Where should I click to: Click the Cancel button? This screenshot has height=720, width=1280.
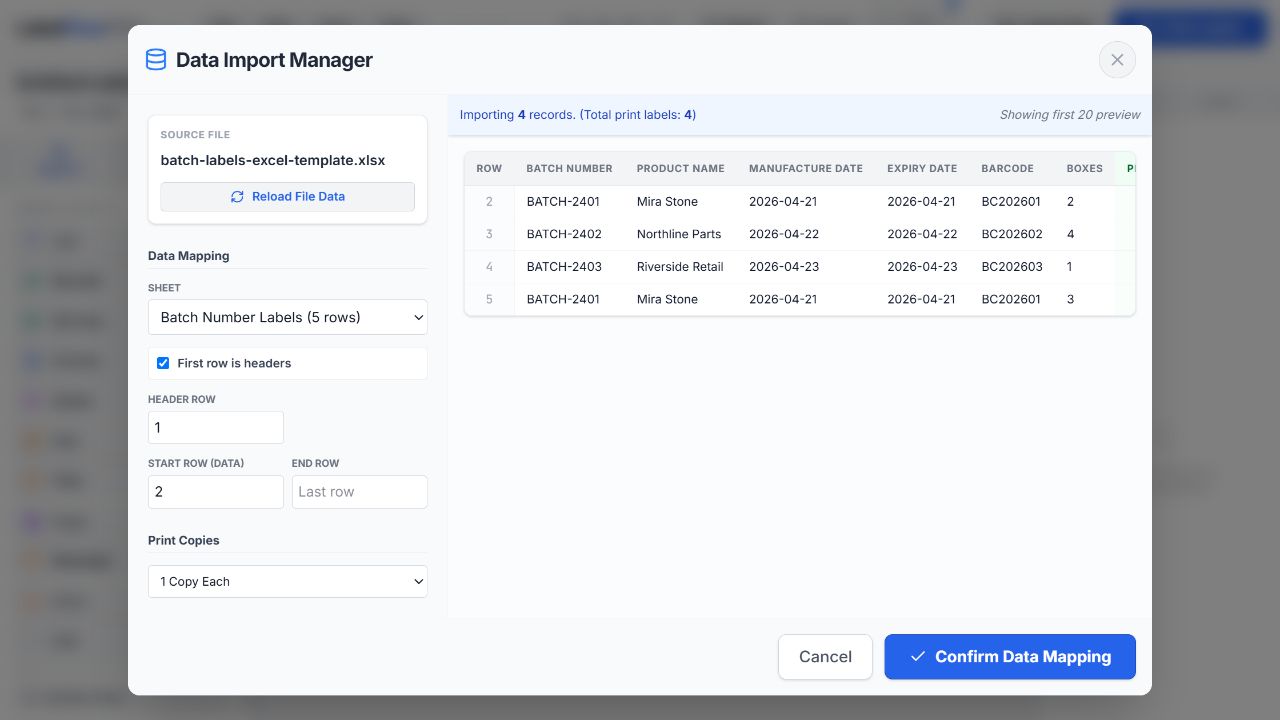point(825,657)
